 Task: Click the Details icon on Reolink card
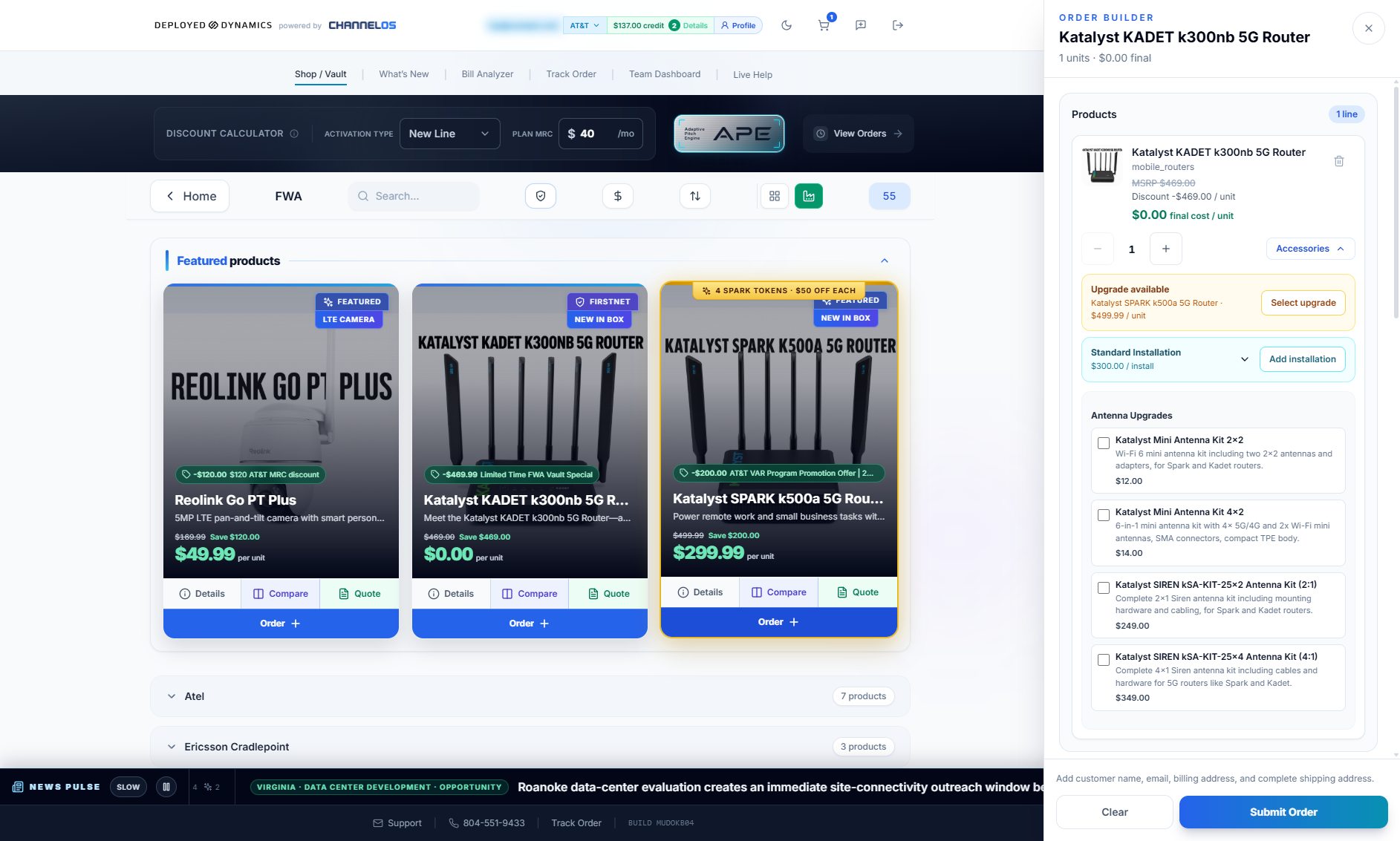point(185,594)
